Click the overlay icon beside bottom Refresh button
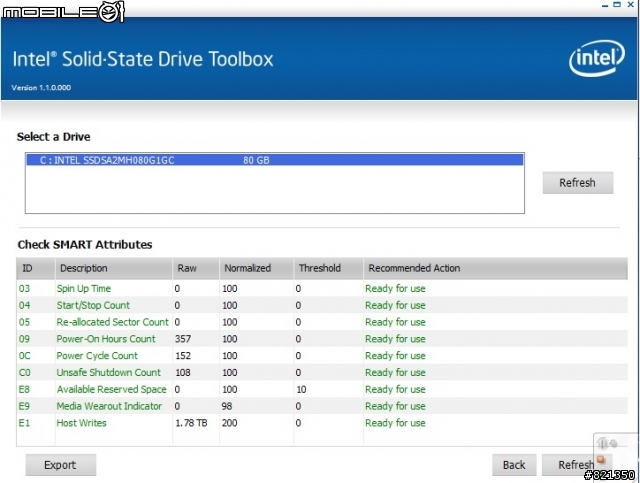This screenshot has width=640, height=483. [x=601, y=460]
